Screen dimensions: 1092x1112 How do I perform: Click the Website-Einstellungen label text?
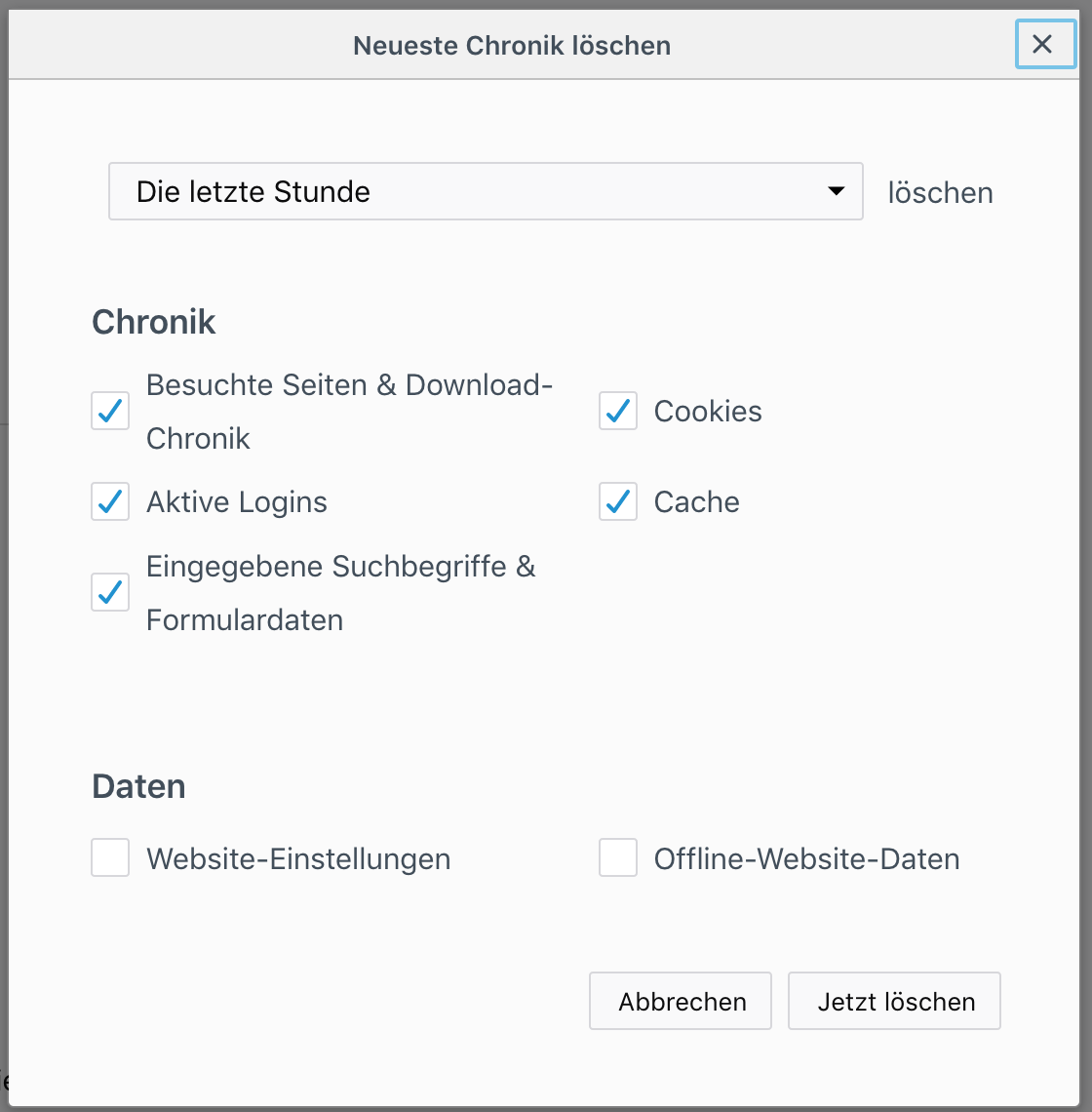coord(298,858)
